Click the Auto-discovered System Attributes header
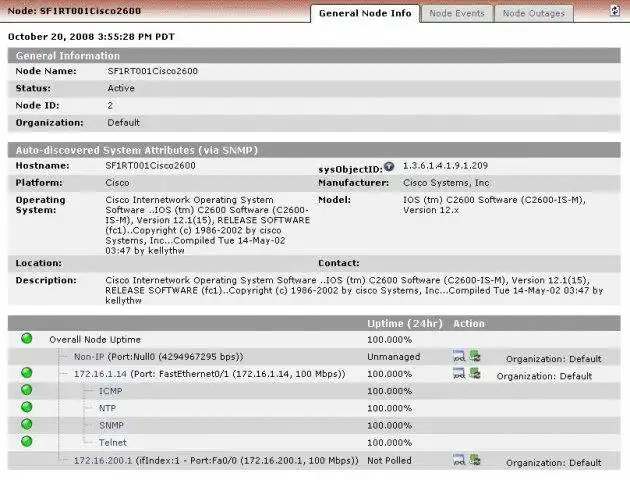 (x=314, y=150)
